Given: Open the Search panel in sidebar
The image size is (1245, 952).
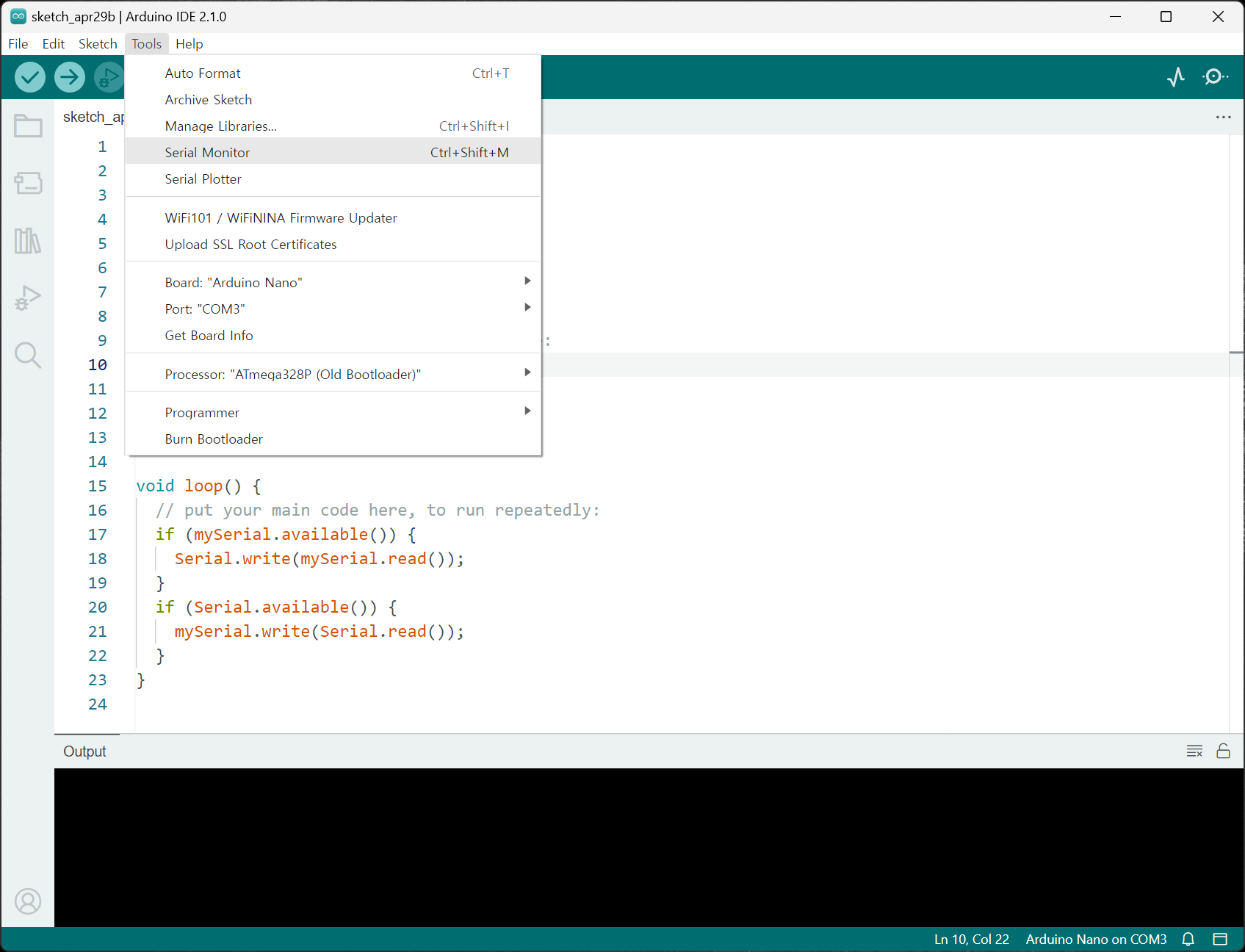Looking at the screenshot, I should (28, 355).
